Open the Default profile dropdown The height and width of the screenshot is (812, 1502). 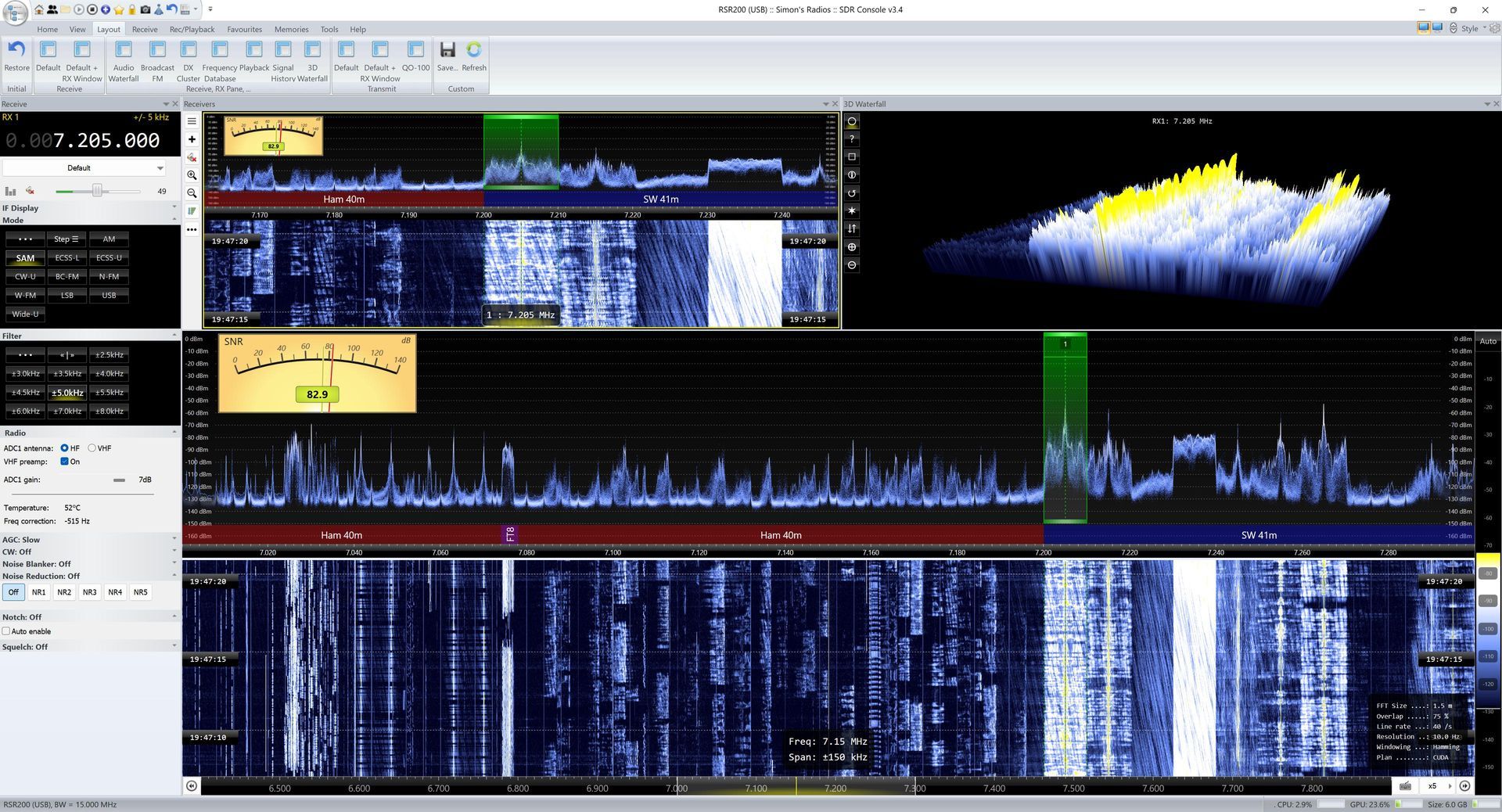pyautogui.click(x=84, y=168)
